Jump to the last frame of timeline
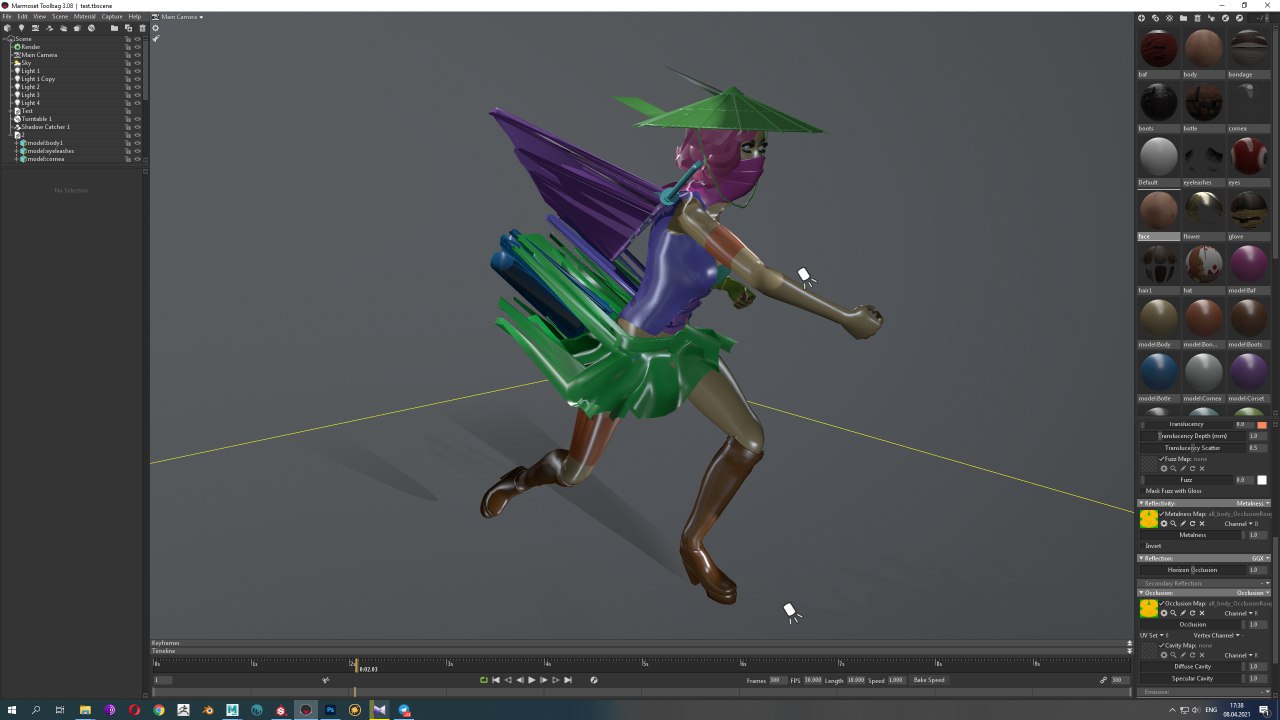 pyautogui.click(x=568, y=680)
